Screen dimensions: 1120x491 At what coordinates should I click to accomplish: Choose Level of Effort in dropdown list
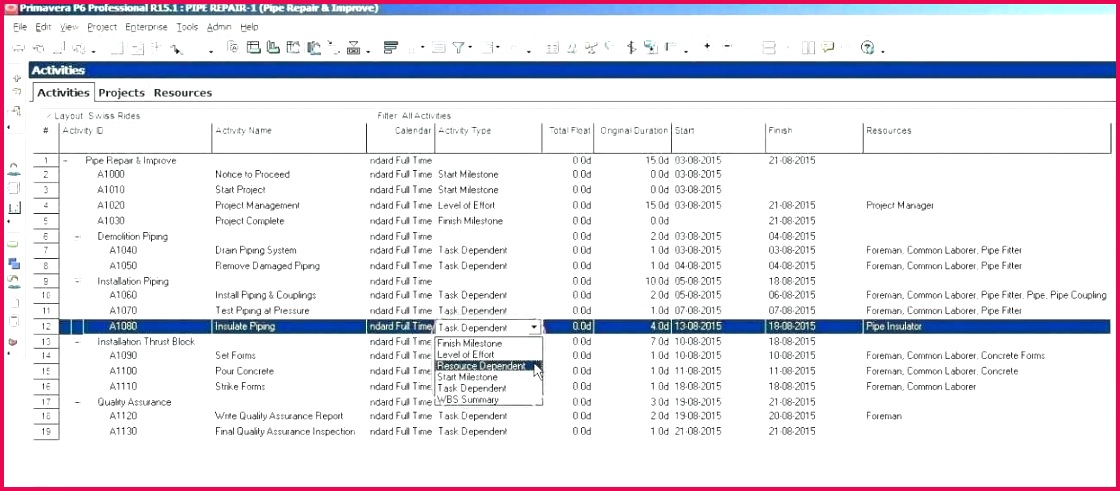pyautogui.click(x=489, y=354)
